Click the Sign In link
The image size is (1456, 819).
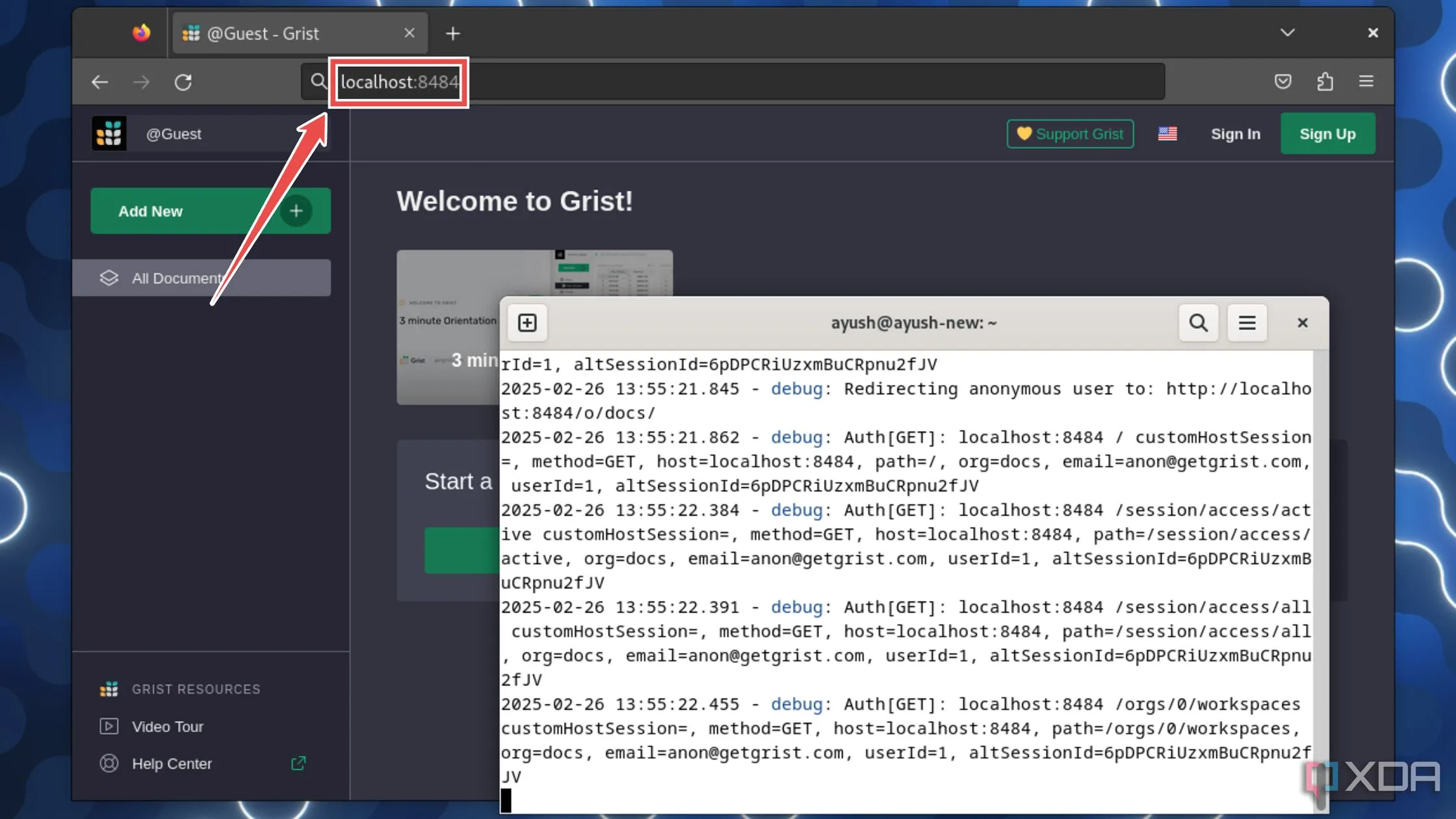pyautogui.click(x=1235, y=134)
